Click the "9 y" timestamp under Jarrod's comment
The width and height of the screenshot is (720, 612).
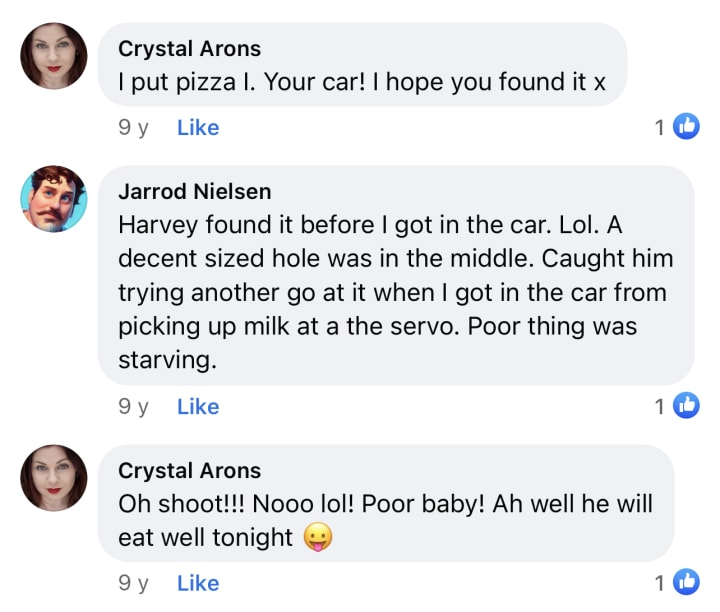133,406
